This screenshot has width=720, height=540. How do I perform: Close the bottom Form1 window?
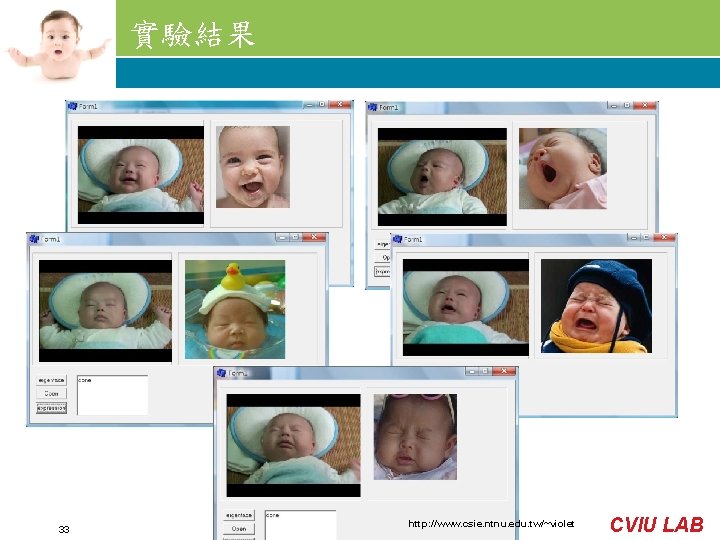pyautogui.click(x=504, y=371)
